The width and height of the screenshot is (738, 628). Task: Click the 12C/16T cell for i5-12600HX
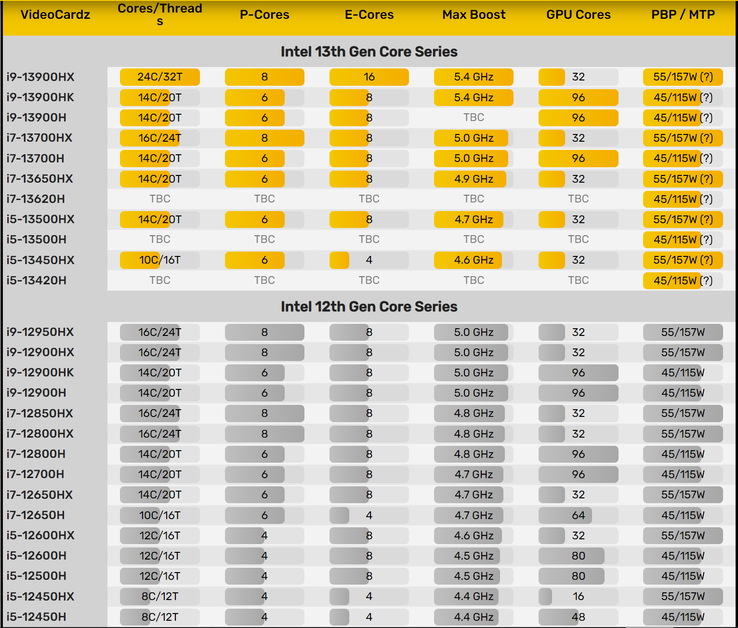point(160,535)
